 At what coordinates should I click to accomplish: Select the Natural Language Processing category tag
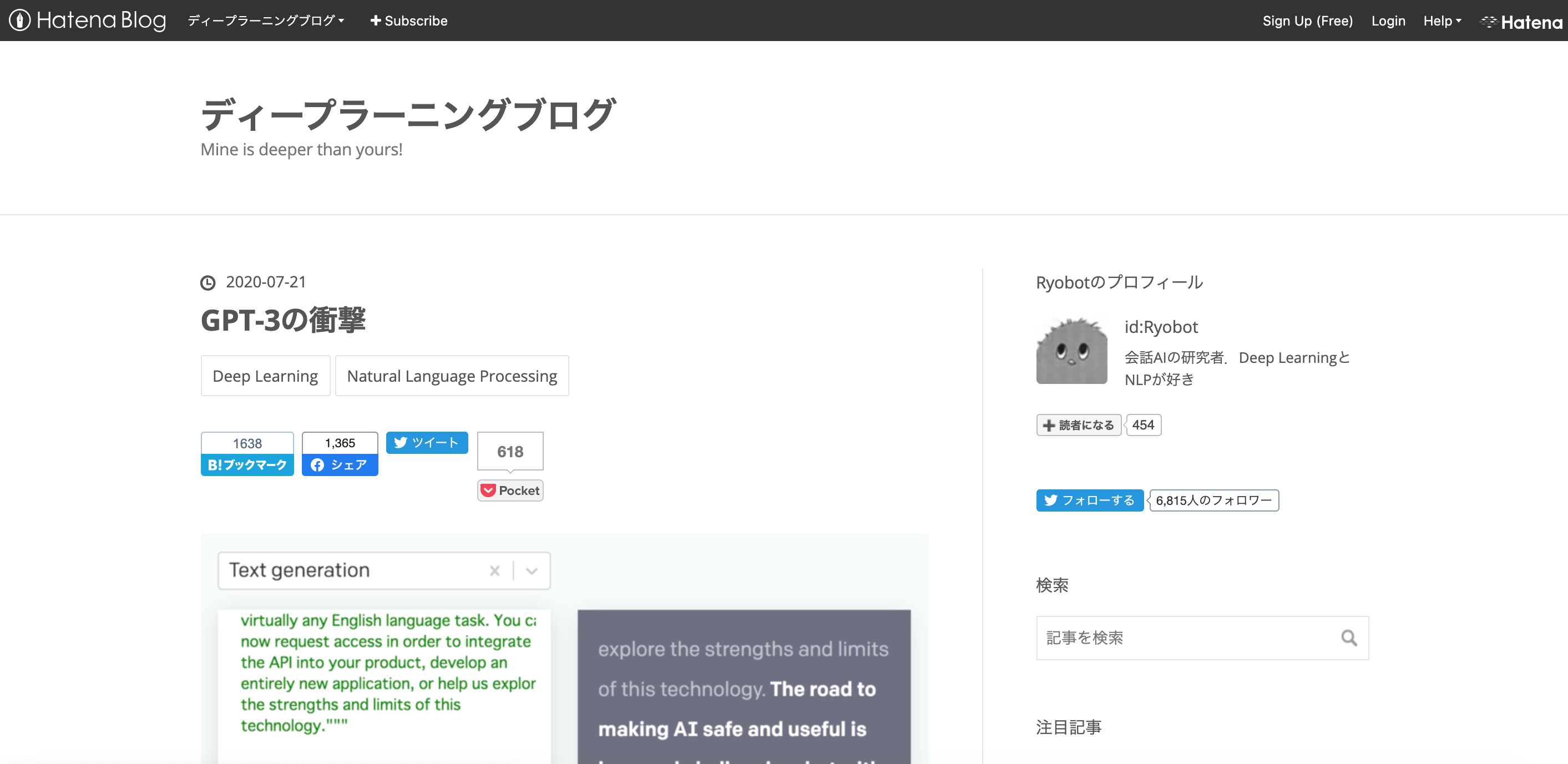tap(452, 376)
